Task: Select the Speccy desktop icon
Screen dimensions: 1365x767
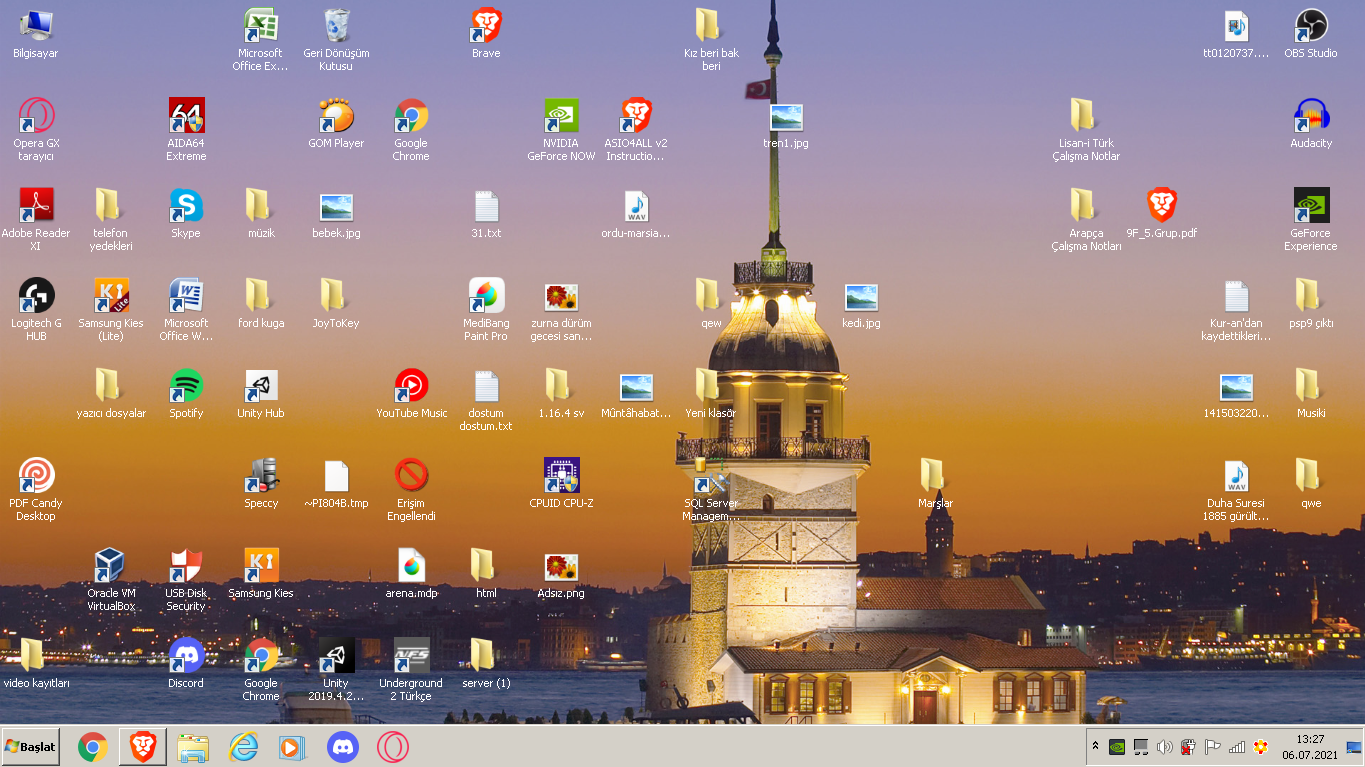Action: 261,477
